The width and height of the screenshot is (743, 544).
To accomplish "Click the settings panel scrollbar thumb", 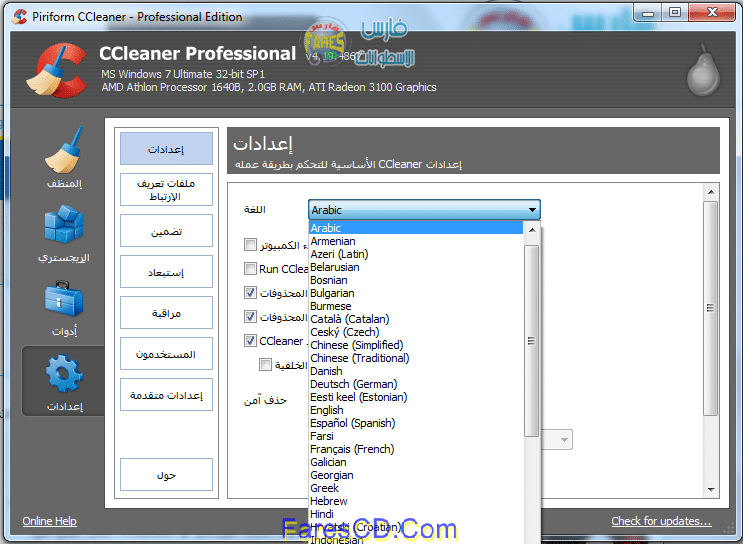I will point(711,308).
